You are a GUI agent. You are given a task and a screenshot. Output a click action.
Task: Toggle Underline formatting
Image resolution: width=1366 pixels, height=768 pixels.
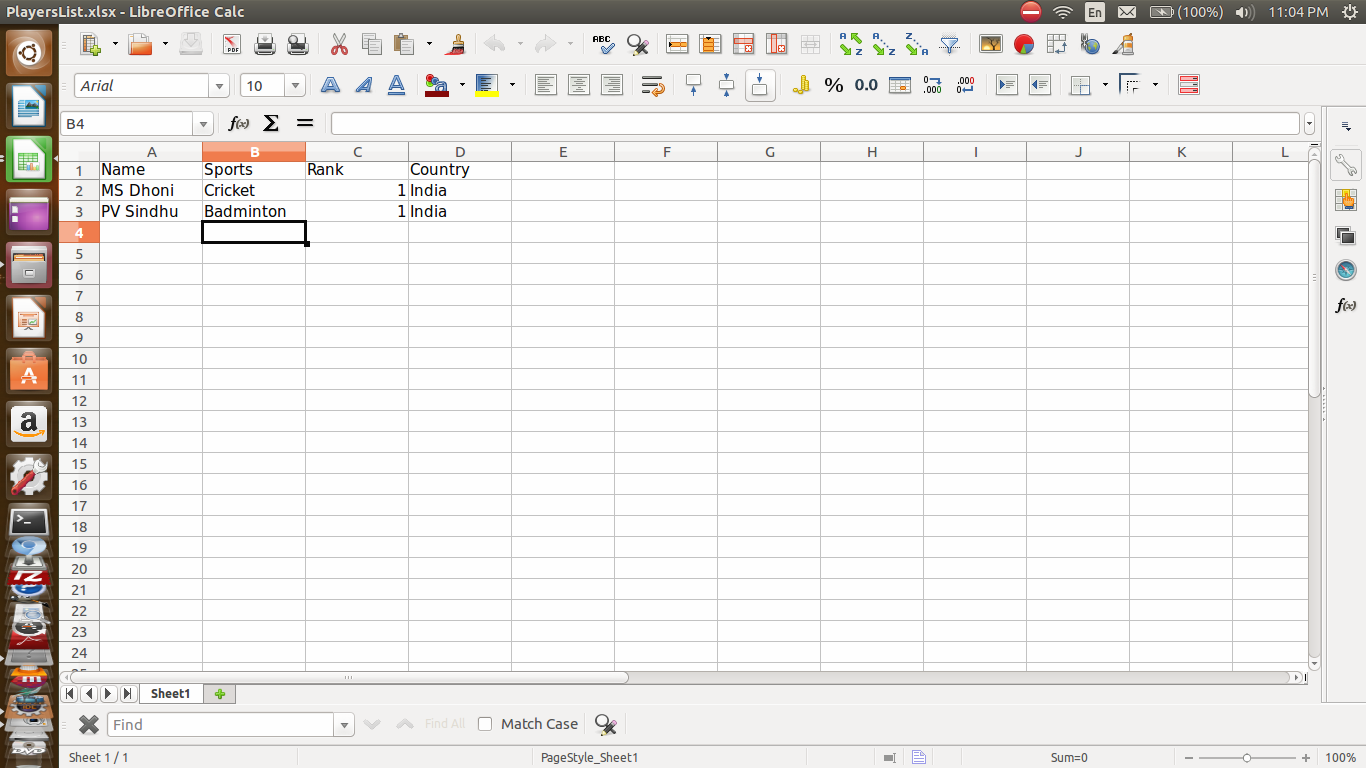(396, 85)
